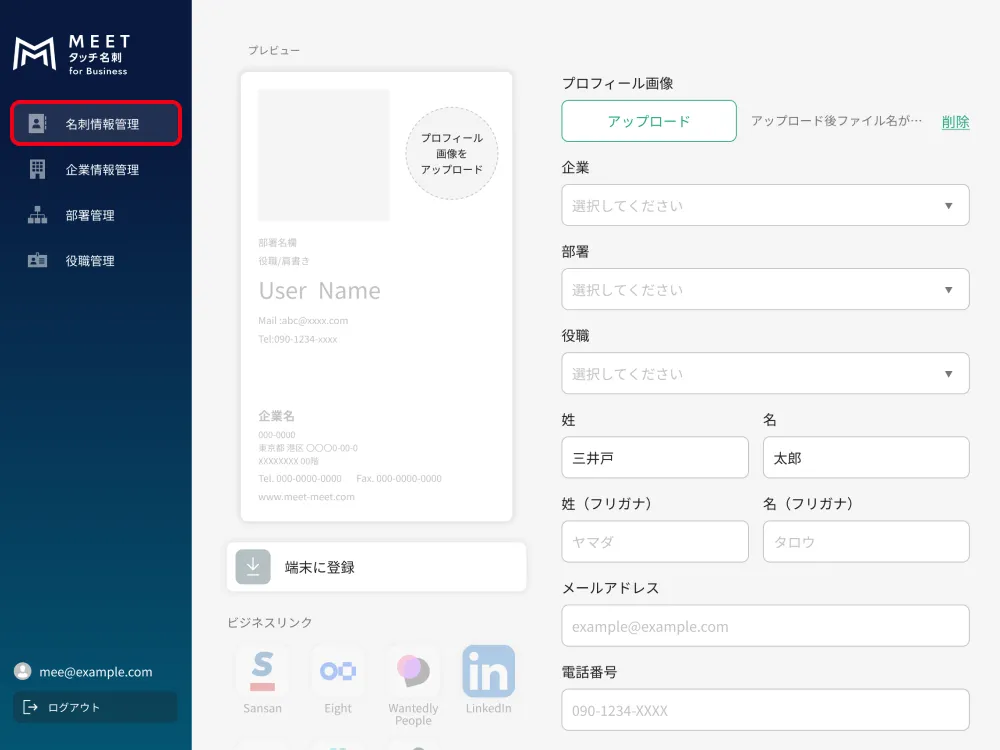Screen dimensions: 1000x750
Task: Open the 部署 selection dropdown
Action: click(765, 289)
